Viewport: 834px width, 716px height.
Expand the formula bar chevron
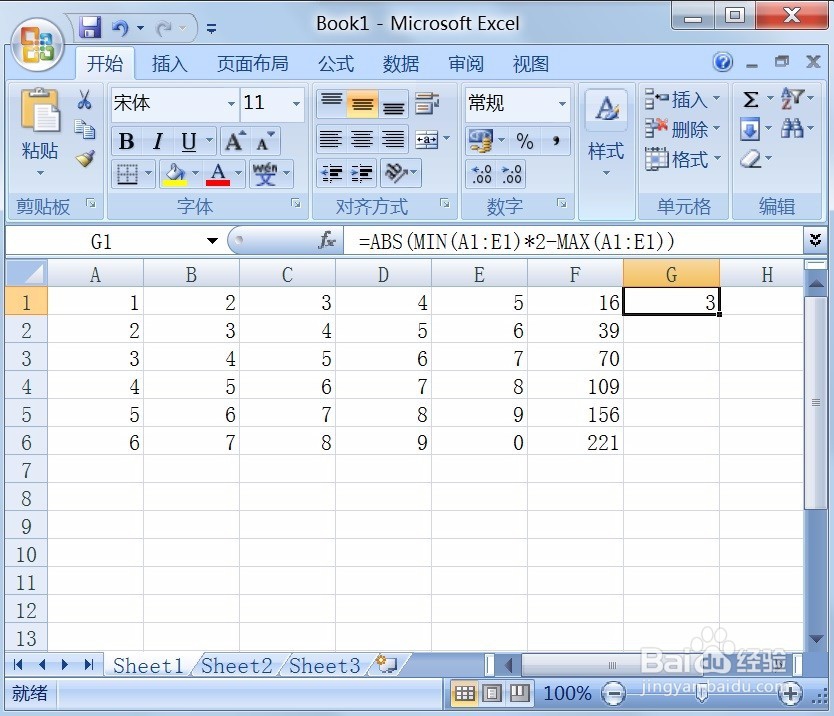click(815, 240)
